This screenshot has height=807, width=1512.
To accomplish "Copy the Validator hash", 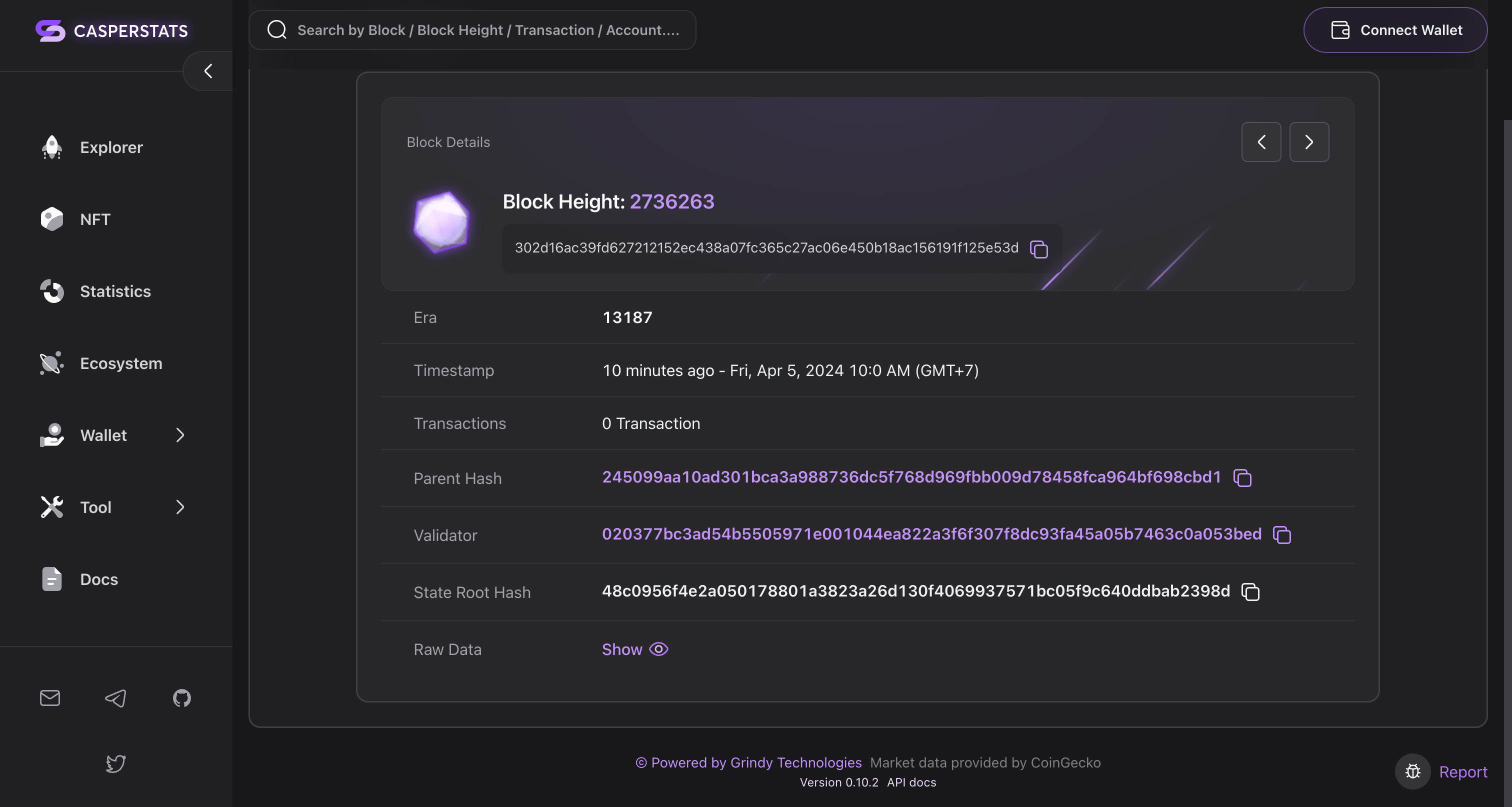I will click(1281, 534).
